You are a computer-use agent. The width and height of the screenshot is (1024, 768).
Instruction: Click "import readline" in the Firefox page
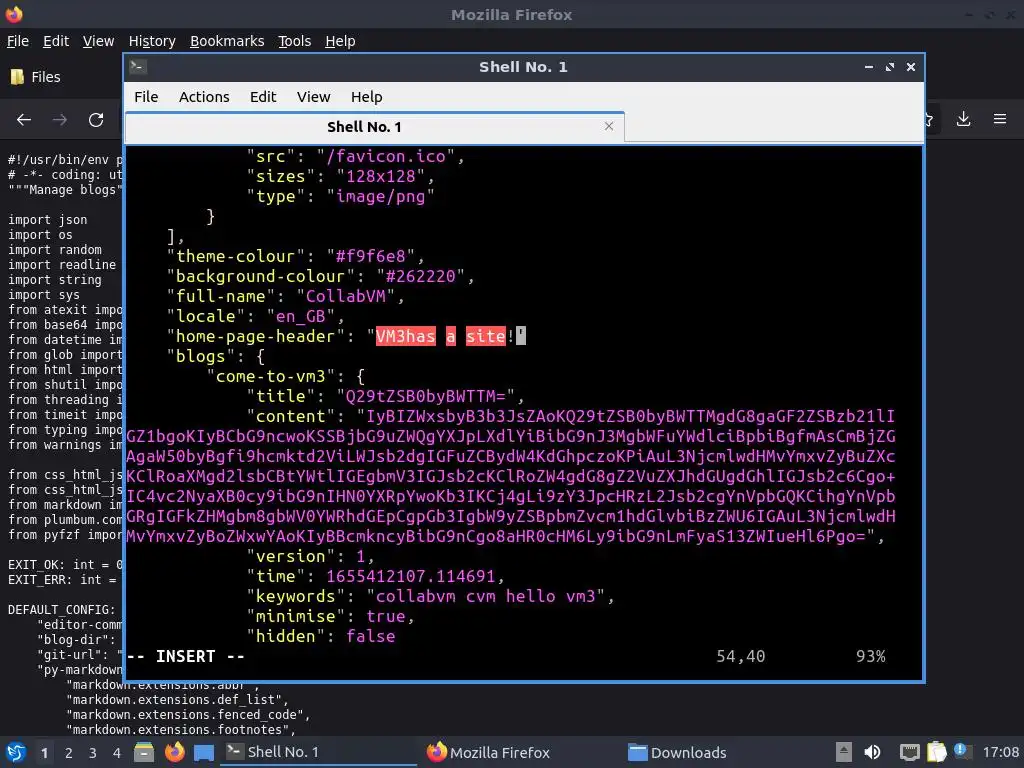pyautogui.click(x=62, y=264)
